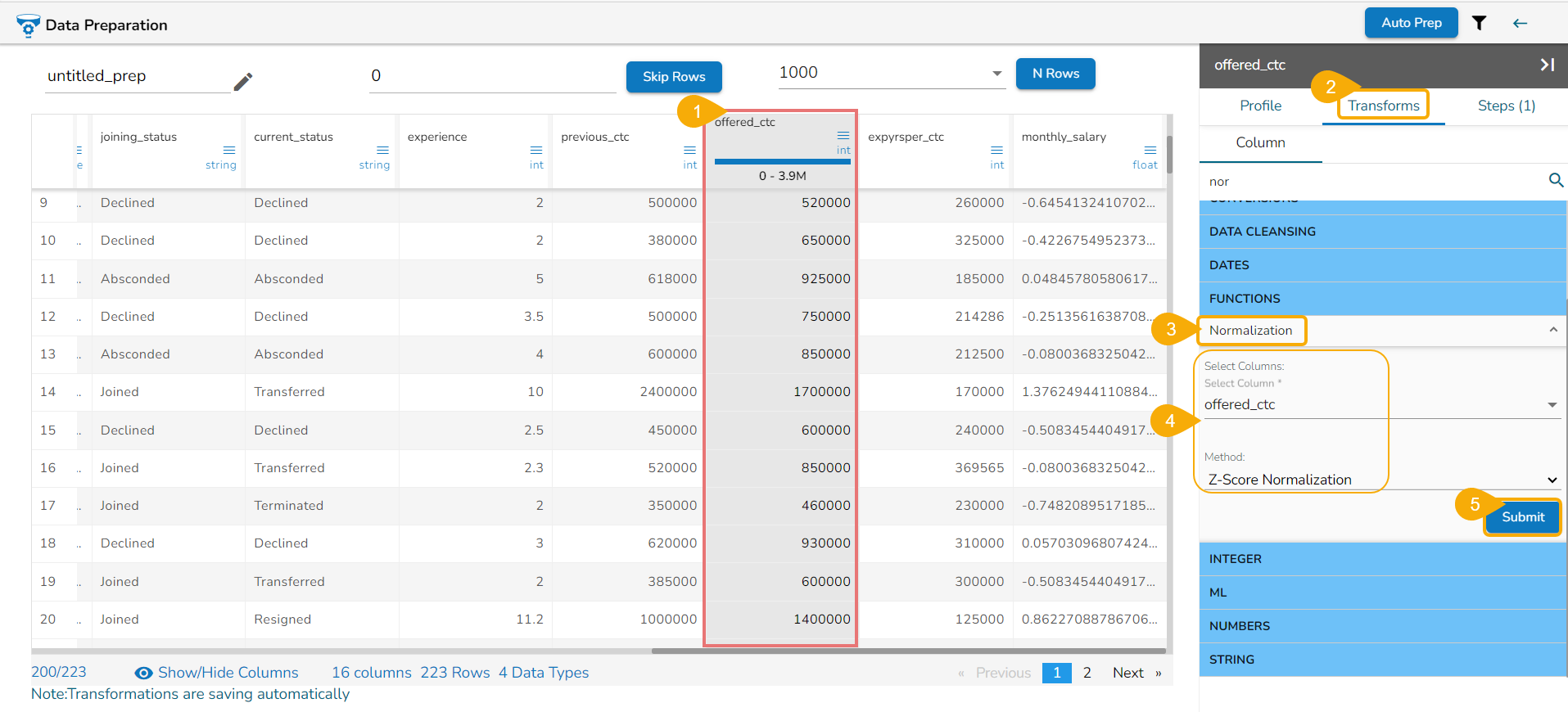
Task: Click the skip rows number field
Action: 491,76
